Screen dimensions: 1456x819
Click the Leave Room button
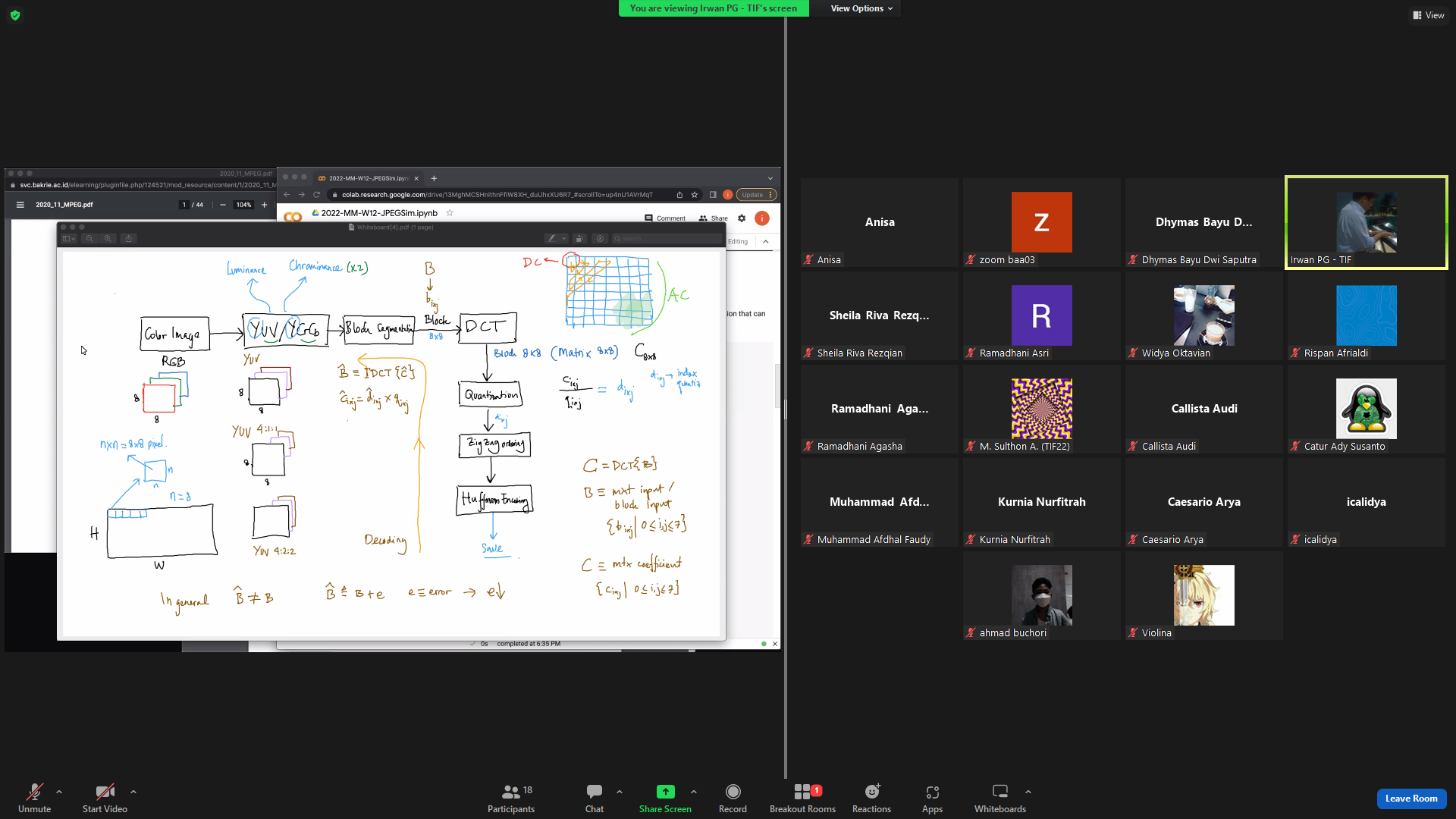(x=1411, y=799)
